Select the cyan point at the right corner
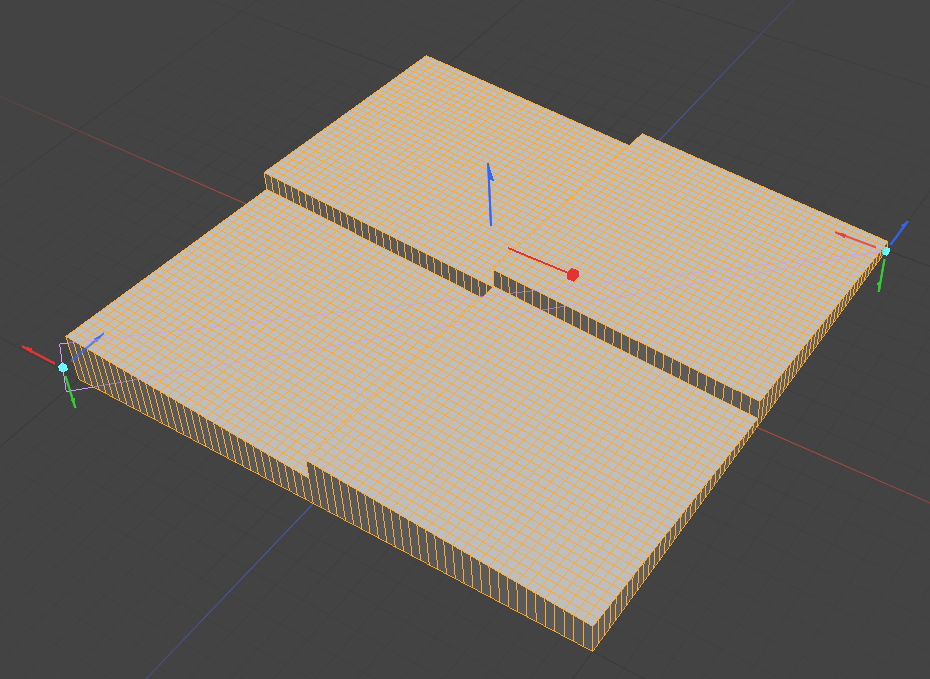This screenshot has height=679, width=930. [x=885, y=251]
